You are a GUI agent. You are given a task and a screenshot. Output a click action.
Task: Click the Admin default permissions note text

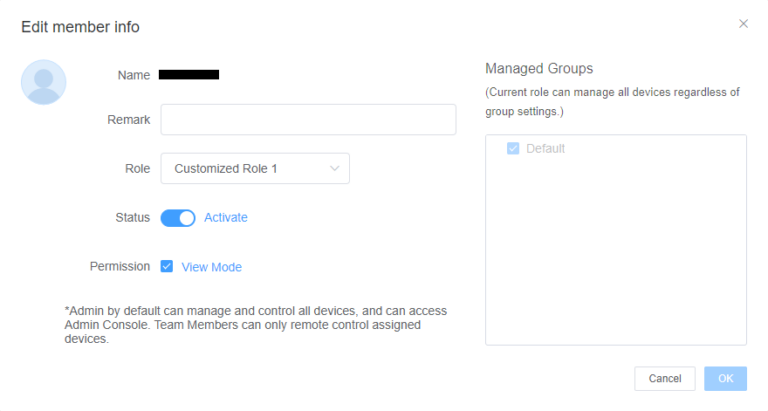[x=256, y=325]
